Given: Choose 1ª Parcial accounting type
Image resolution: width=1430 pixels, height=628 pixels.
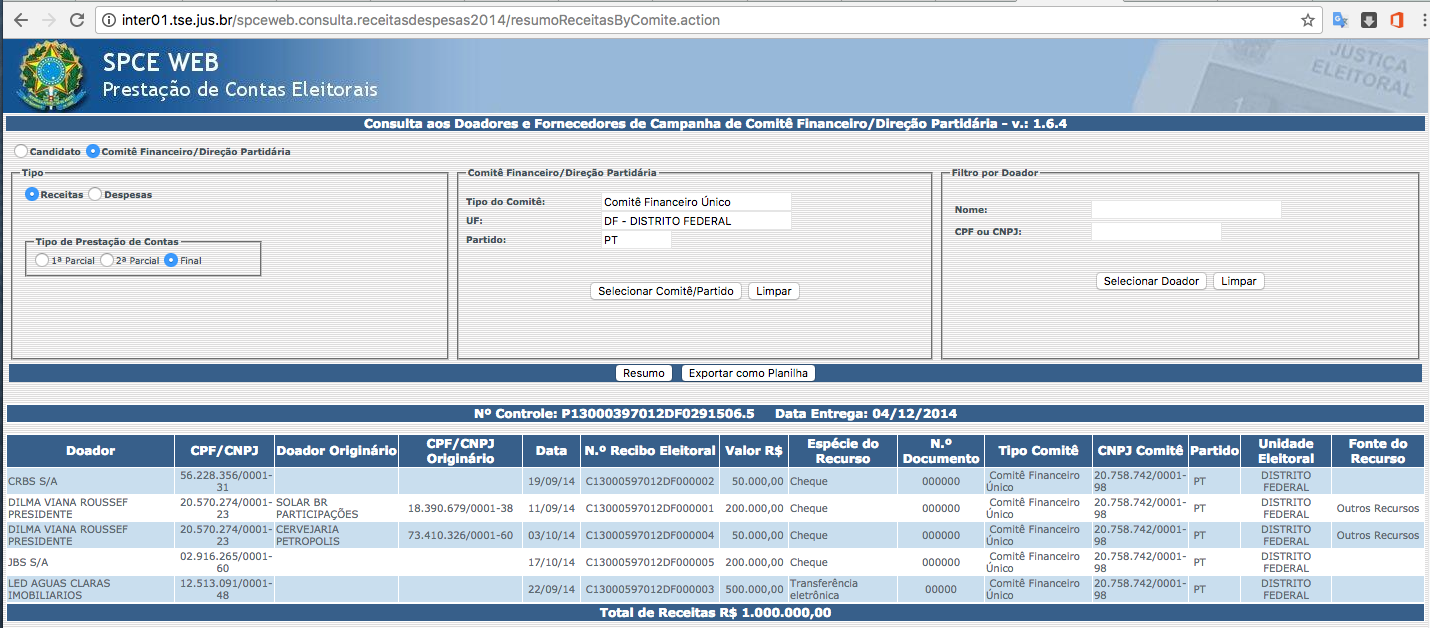Looking at the screenshot, I should [x=42, y=260].
